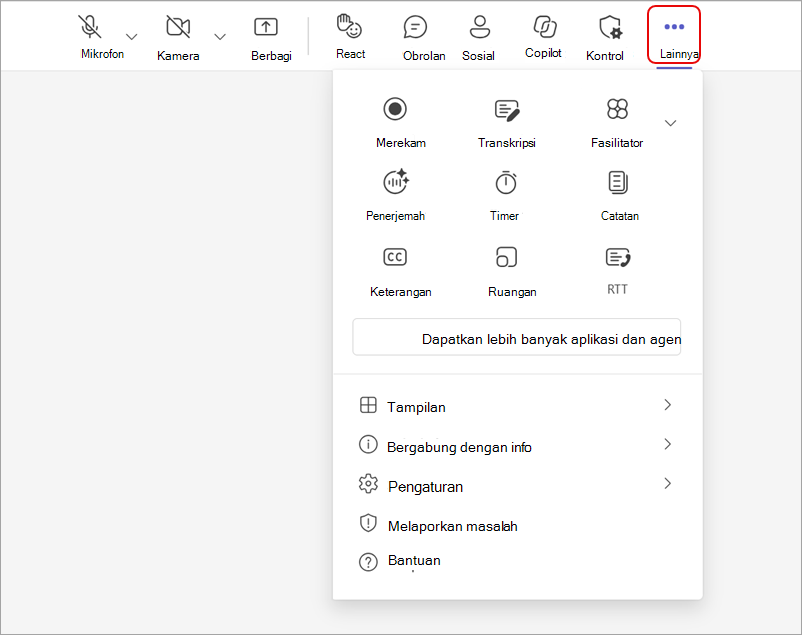Start recording with Merekam
Screen dimensions: 802x635
point(400,122)
